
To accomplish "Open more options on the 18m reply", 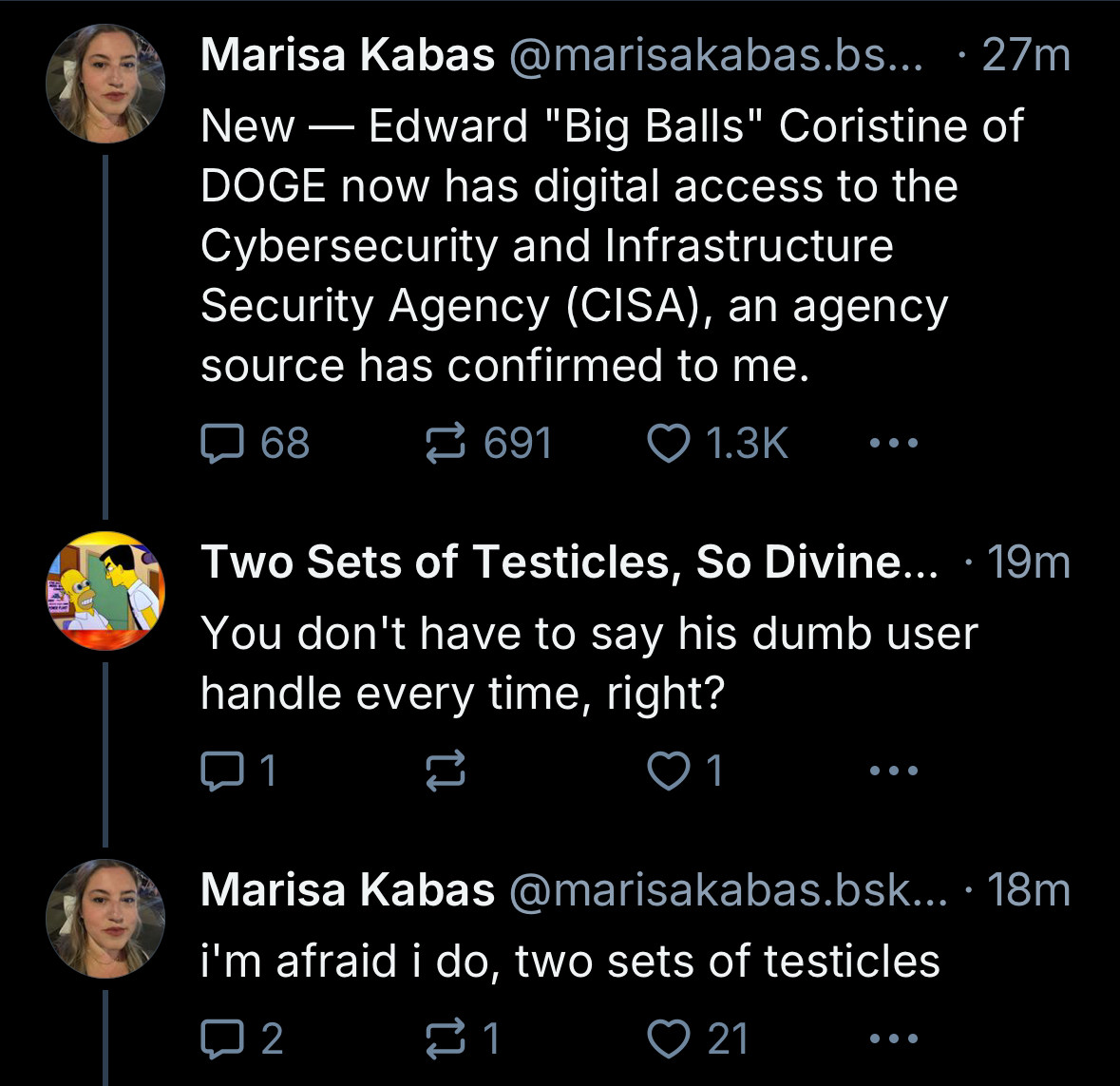I will click(895, 1038).
